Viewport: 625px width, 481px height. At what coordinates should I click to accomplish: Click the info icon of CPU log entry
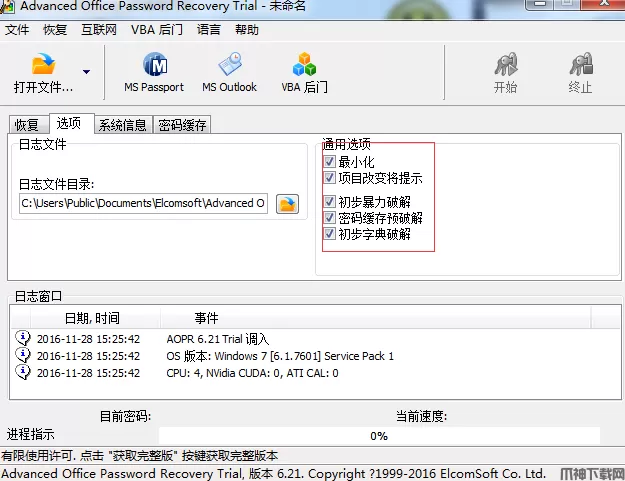click(23, 372)
